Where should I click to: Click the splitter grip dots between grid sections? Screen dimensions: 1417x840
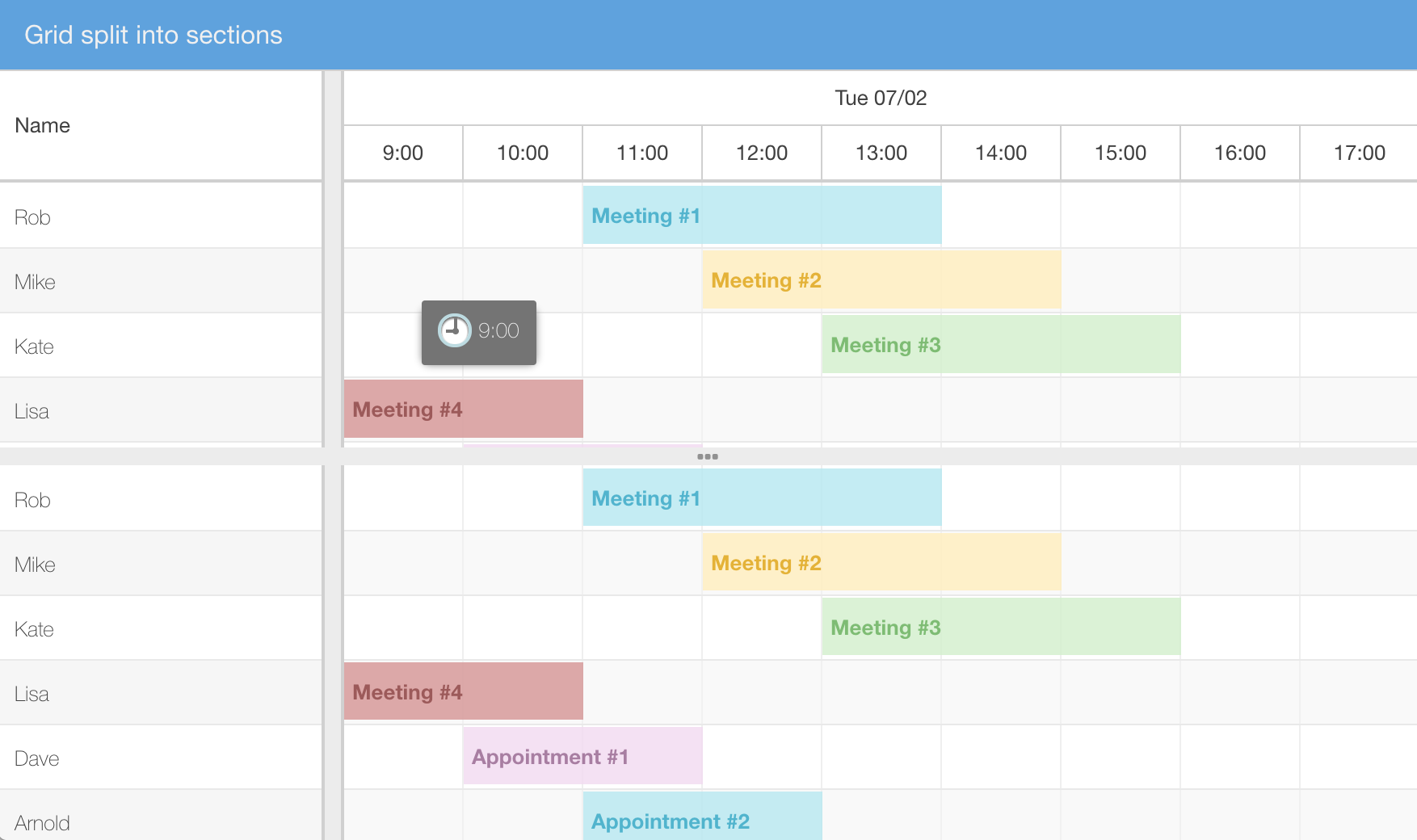[x=708, y=456]
